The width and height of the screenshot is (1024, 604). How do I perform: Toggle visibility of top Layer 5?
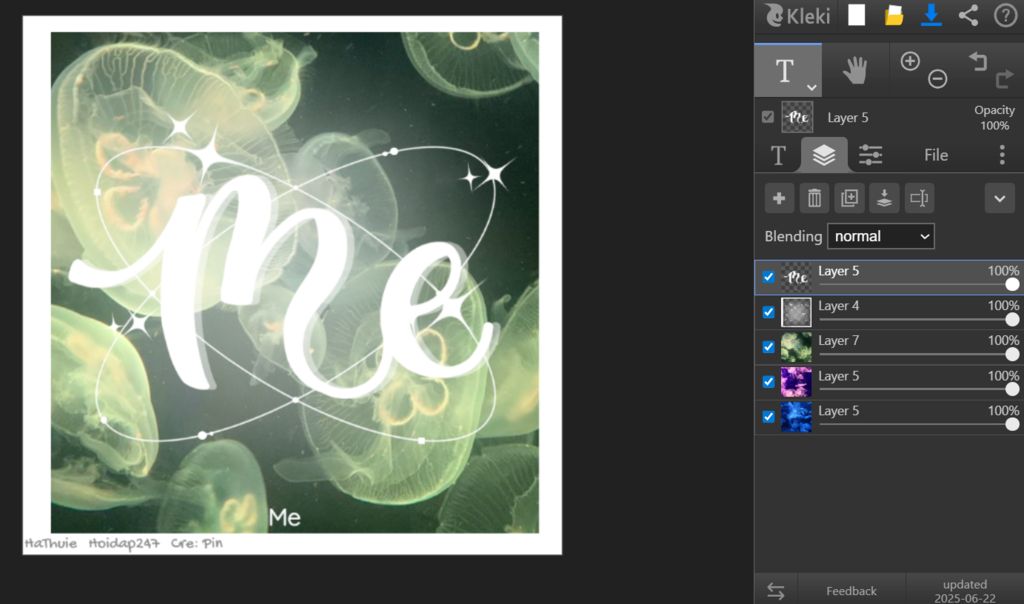(769, 277)
